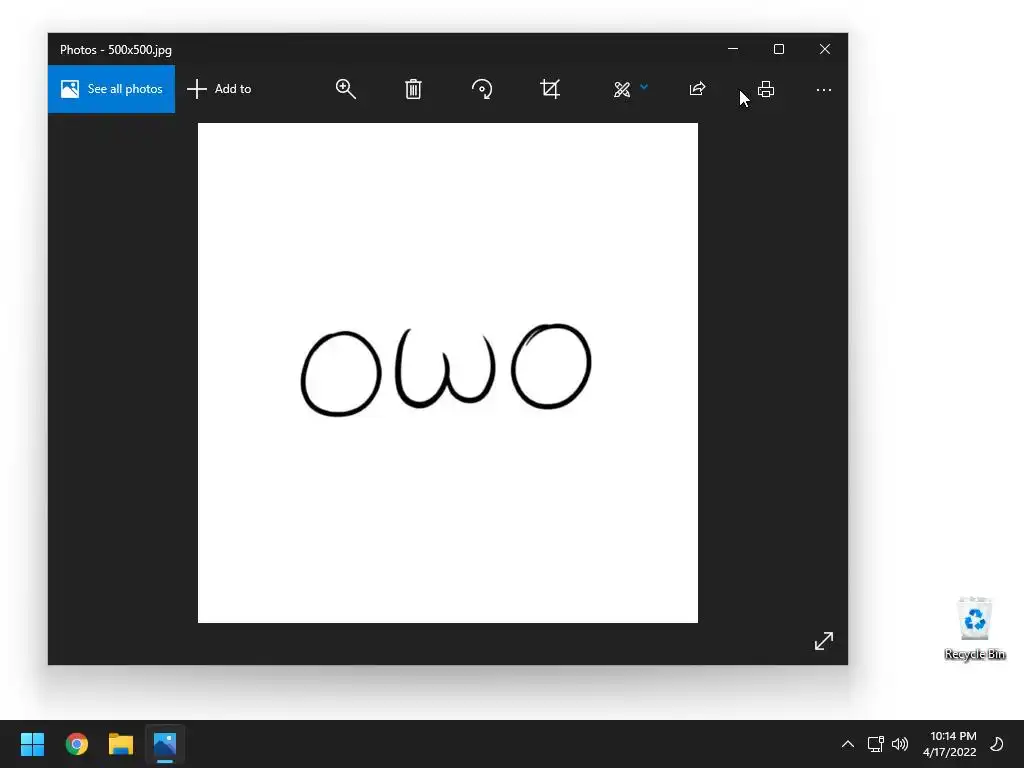Open the Windows Start menu
This screenshot has width=1024, height=768.
[32, 744]
